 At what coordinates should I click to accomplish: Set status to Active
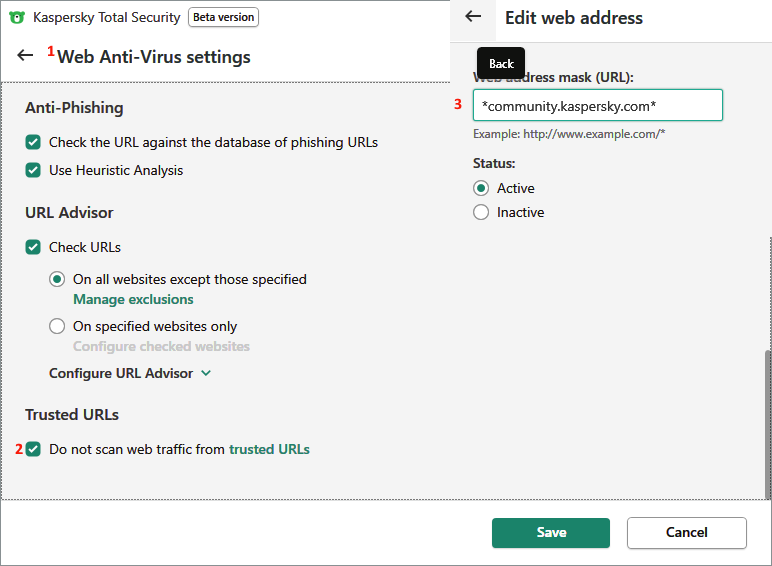pos(481,188)
